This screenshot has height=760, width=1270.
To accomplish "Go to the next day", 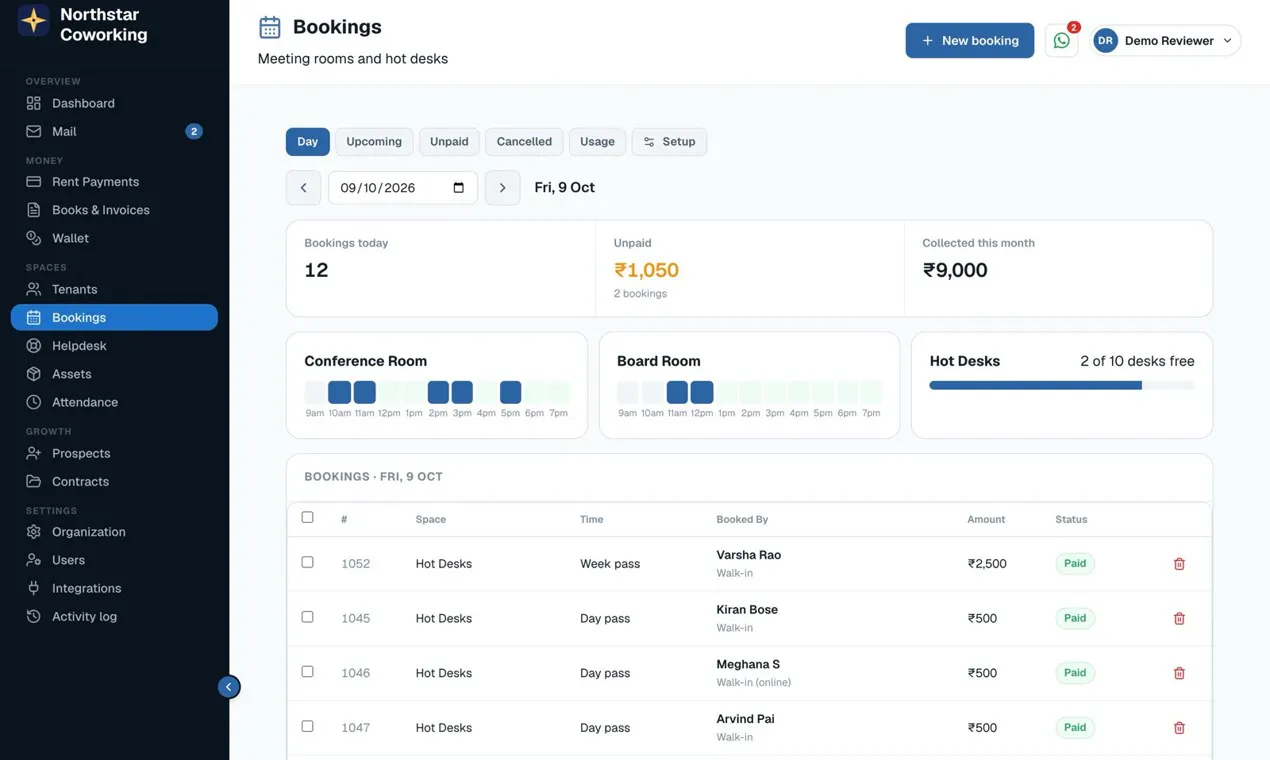I will [502, 188].
